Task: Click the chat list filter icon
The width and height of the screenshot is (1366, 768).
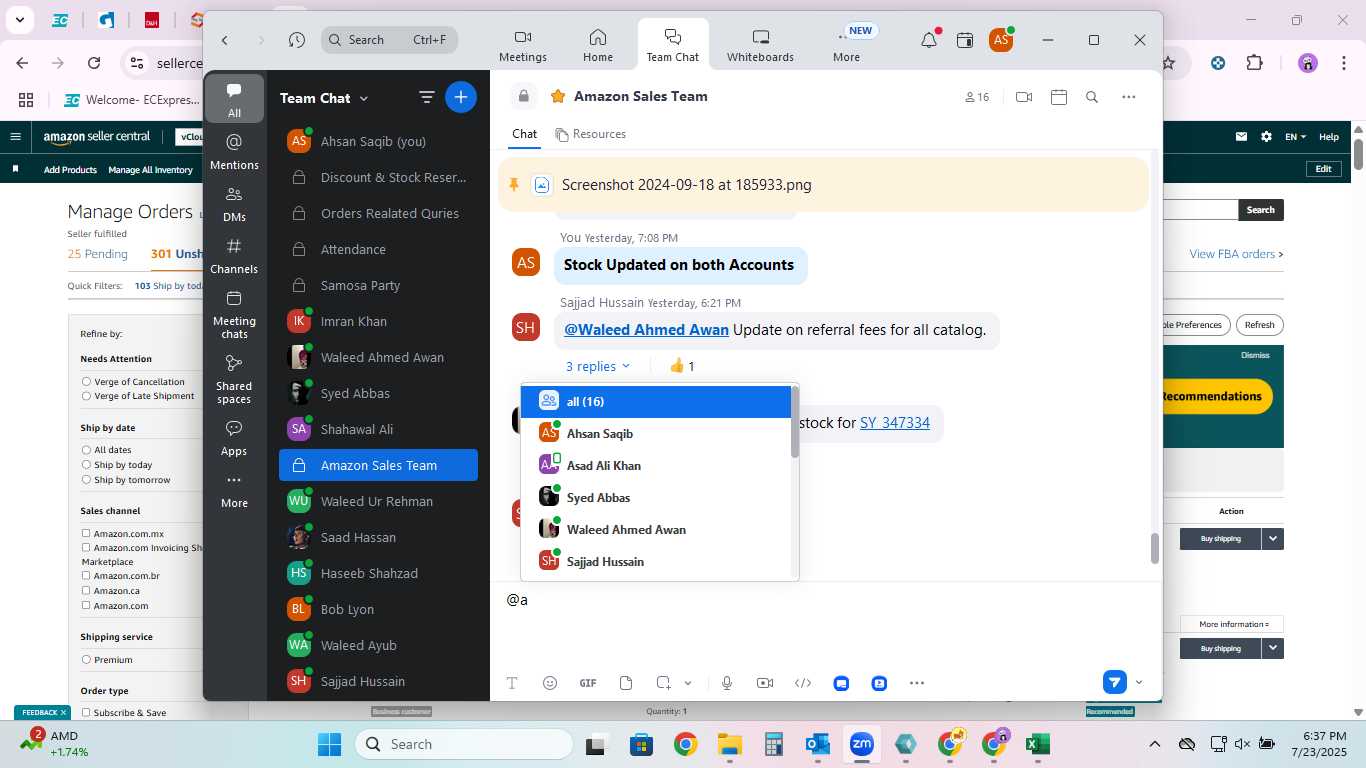Action: (x=427, y=97)
